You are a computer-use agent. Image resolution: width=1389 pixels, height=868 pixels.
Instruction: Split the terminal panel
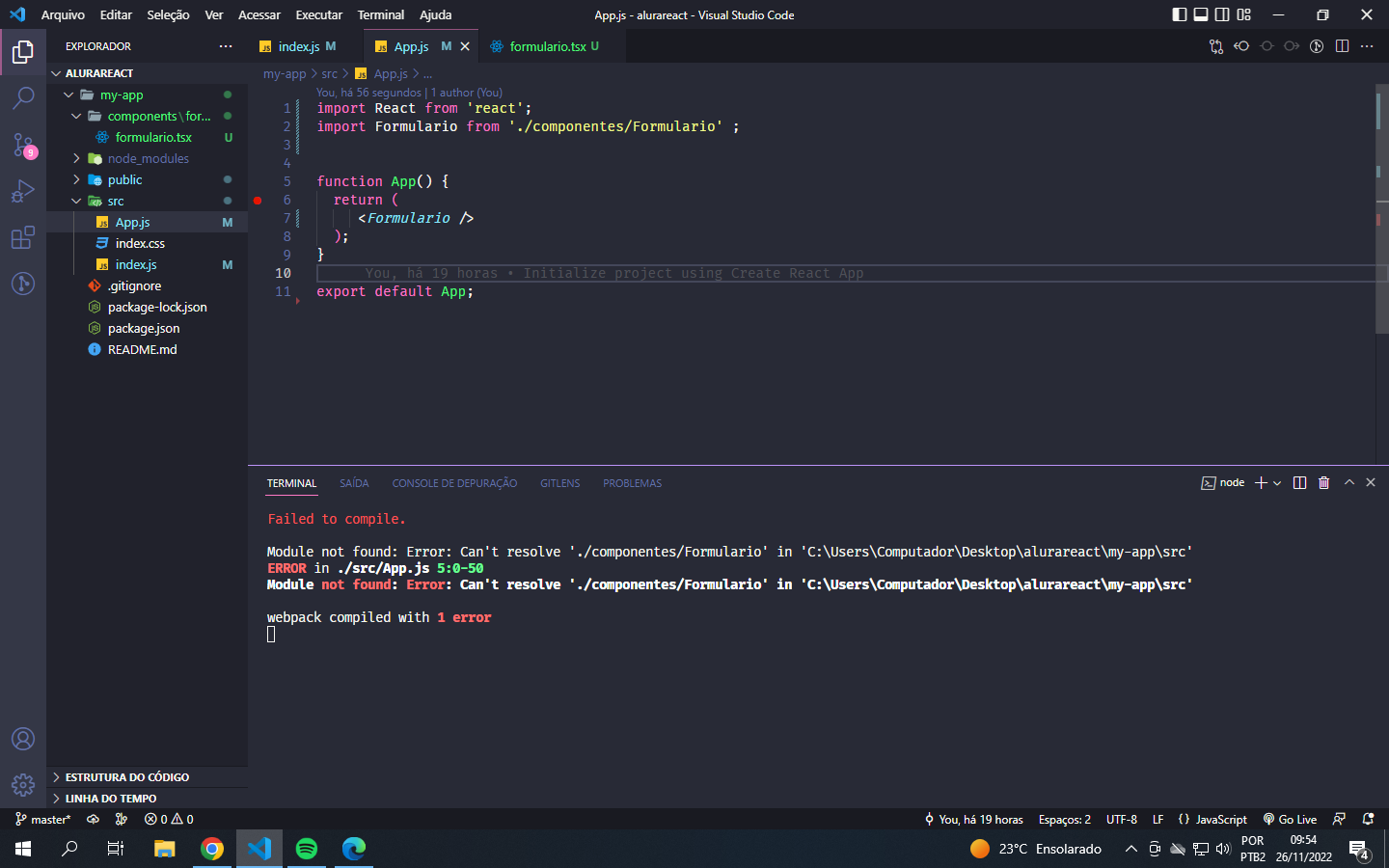click(1299, 483)
